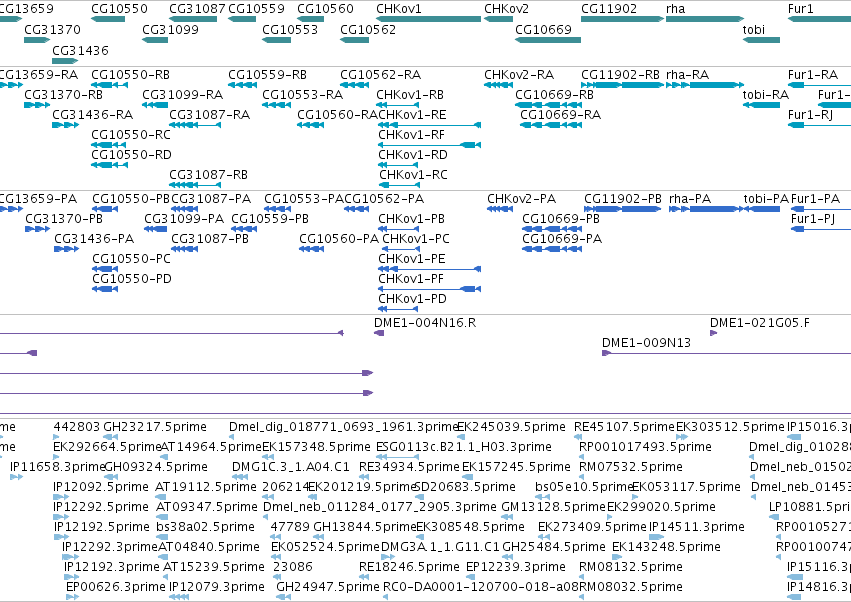The image size is (851, 602).
Task: Select transcript CHKov1-RE
Action: [x=412, y=115]
